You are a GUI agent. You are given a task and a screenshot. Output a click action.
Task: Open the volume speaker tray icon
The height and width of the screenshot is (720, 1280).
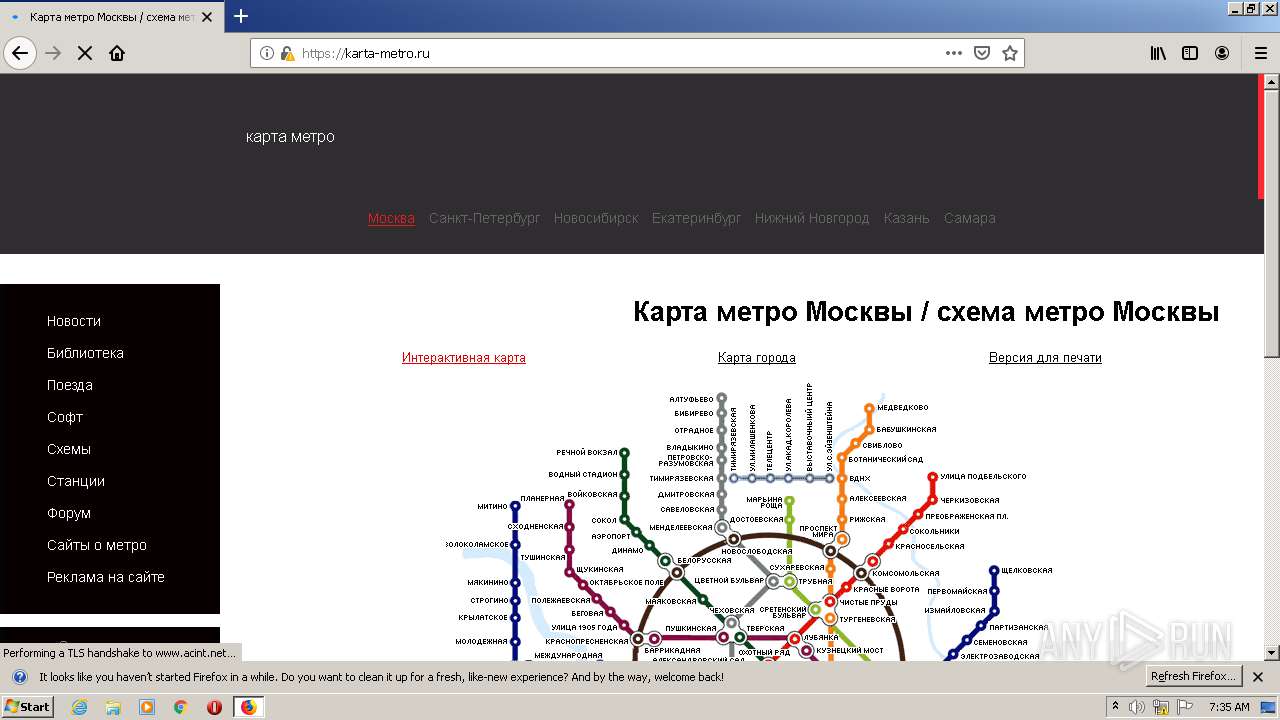click(1136, 707)
